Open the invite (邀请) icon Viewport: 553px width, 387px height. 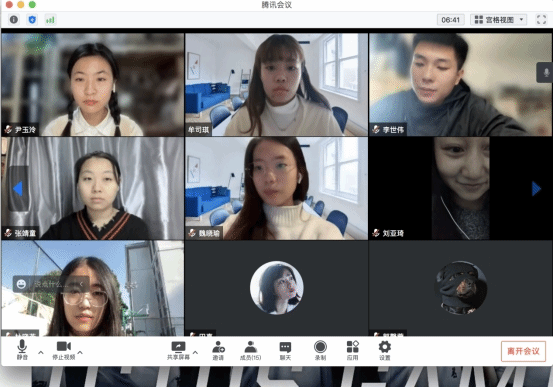pos(218,351)
